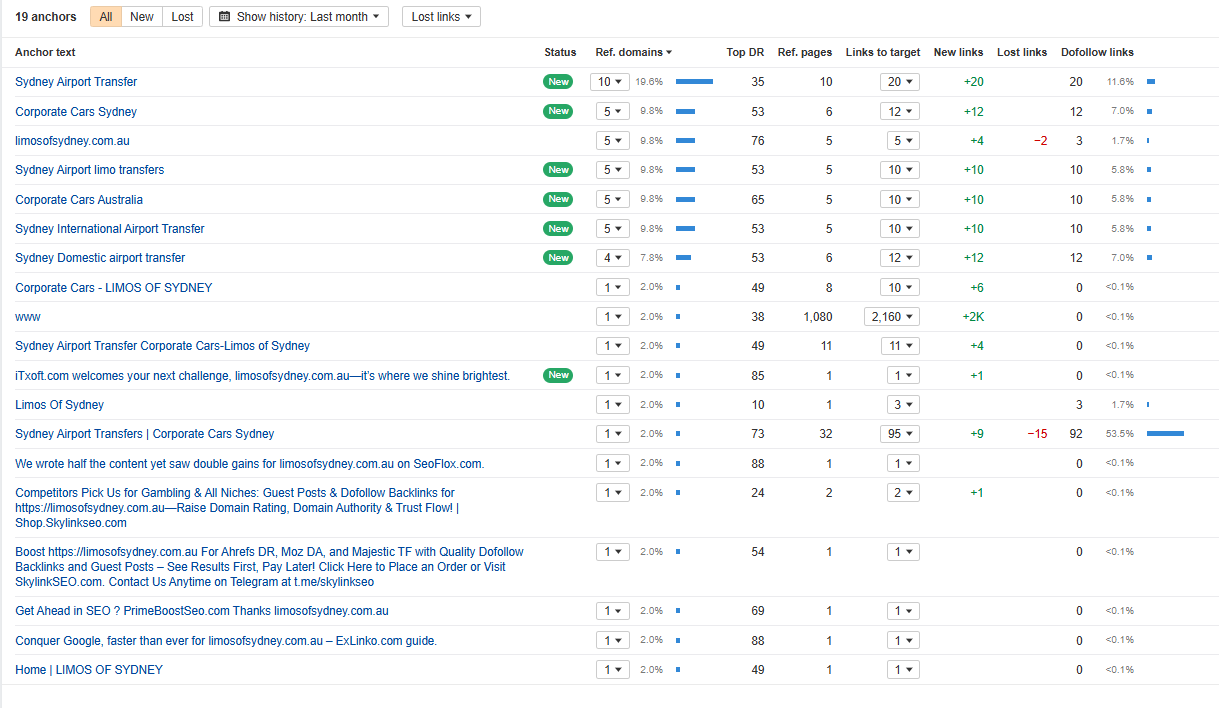Viewport: 1219px width, 708px height.
Task: Click the 53.5% dofollow percentage bar
Action: tap(1165, 434)
